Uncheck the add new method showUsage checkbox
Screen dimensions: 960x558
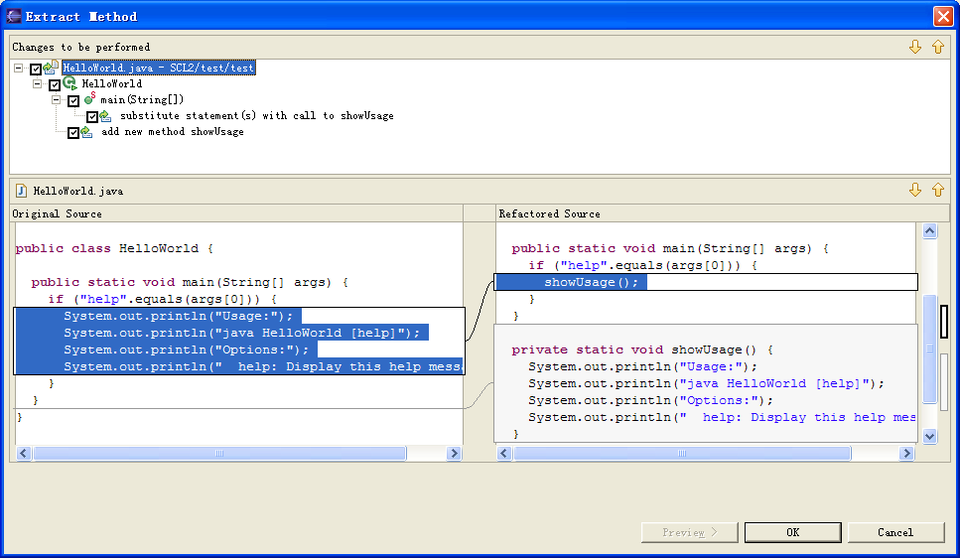point(73,132)
